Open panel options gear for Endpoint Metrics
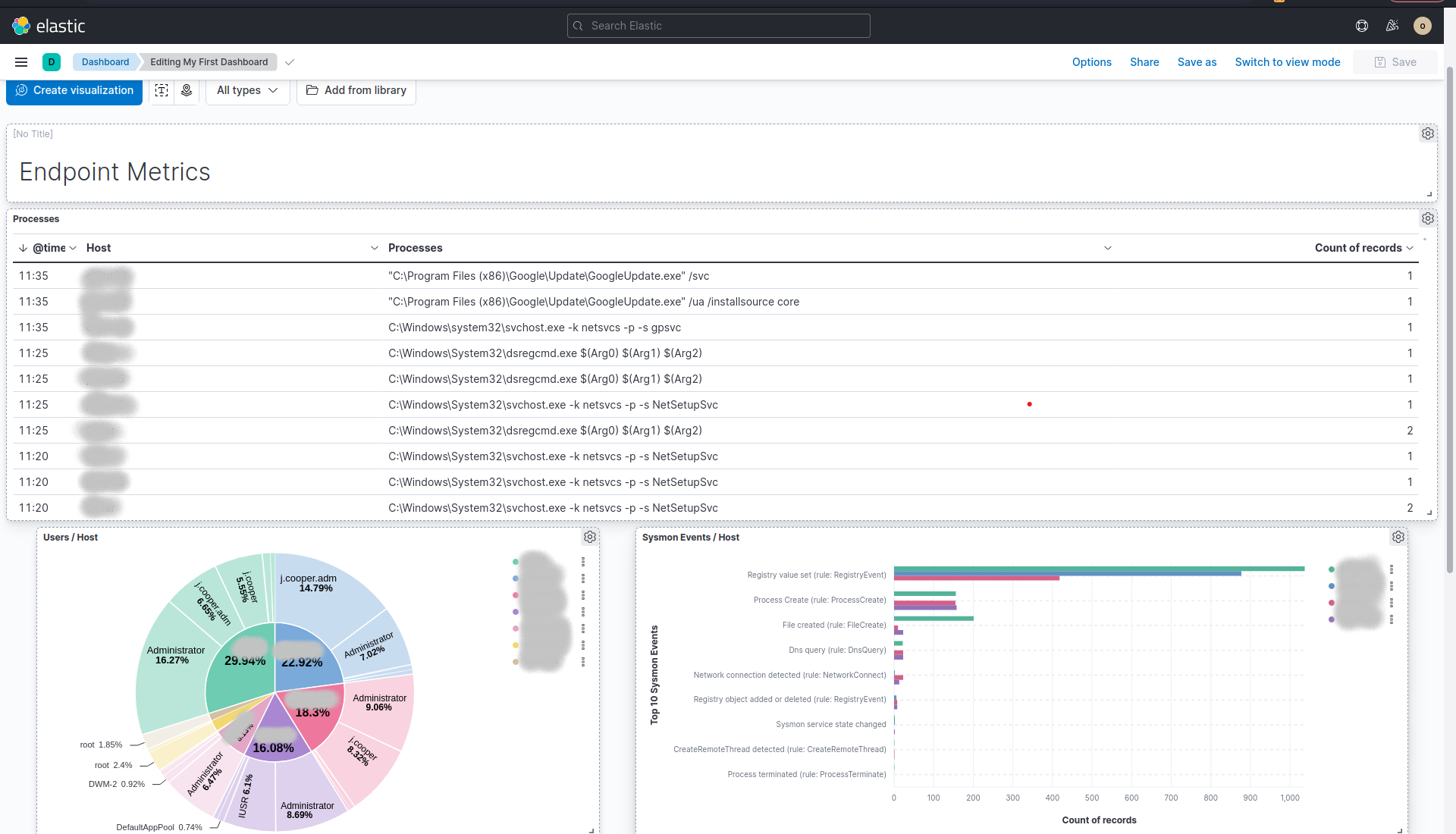 [x=1428, y=133]
